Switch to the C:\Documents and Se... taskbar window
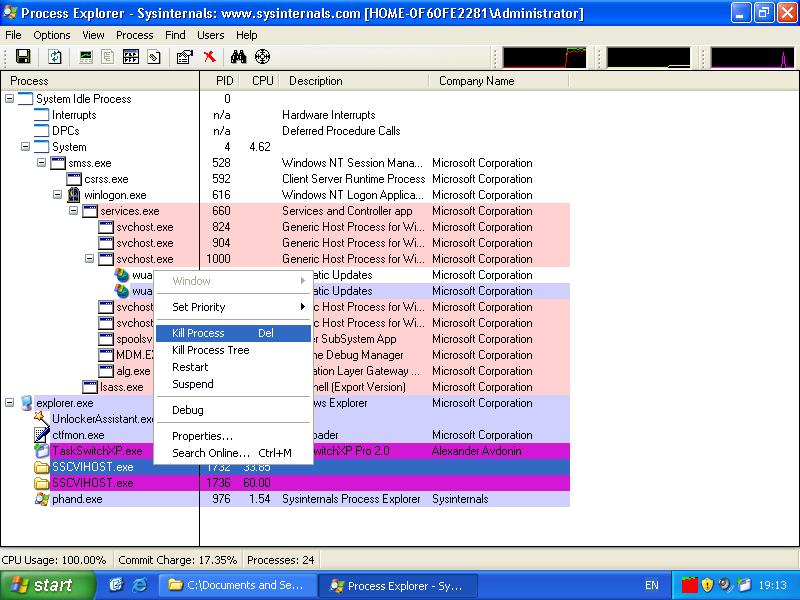This screenshot has width=800, height=600. point(238,585)
